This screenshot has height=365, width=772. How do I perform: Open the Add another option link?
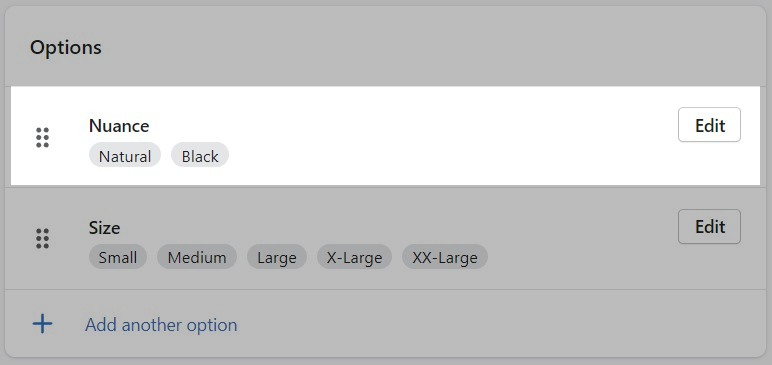click(161, 325)
